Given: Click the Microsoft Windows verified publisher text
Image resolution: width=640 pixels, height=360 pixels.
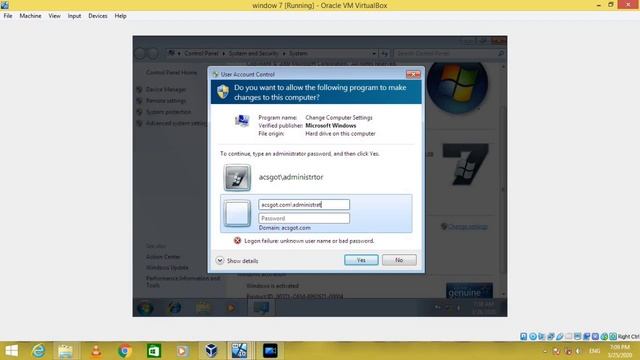Looking at the screenshot, I should tap(331, 126).
